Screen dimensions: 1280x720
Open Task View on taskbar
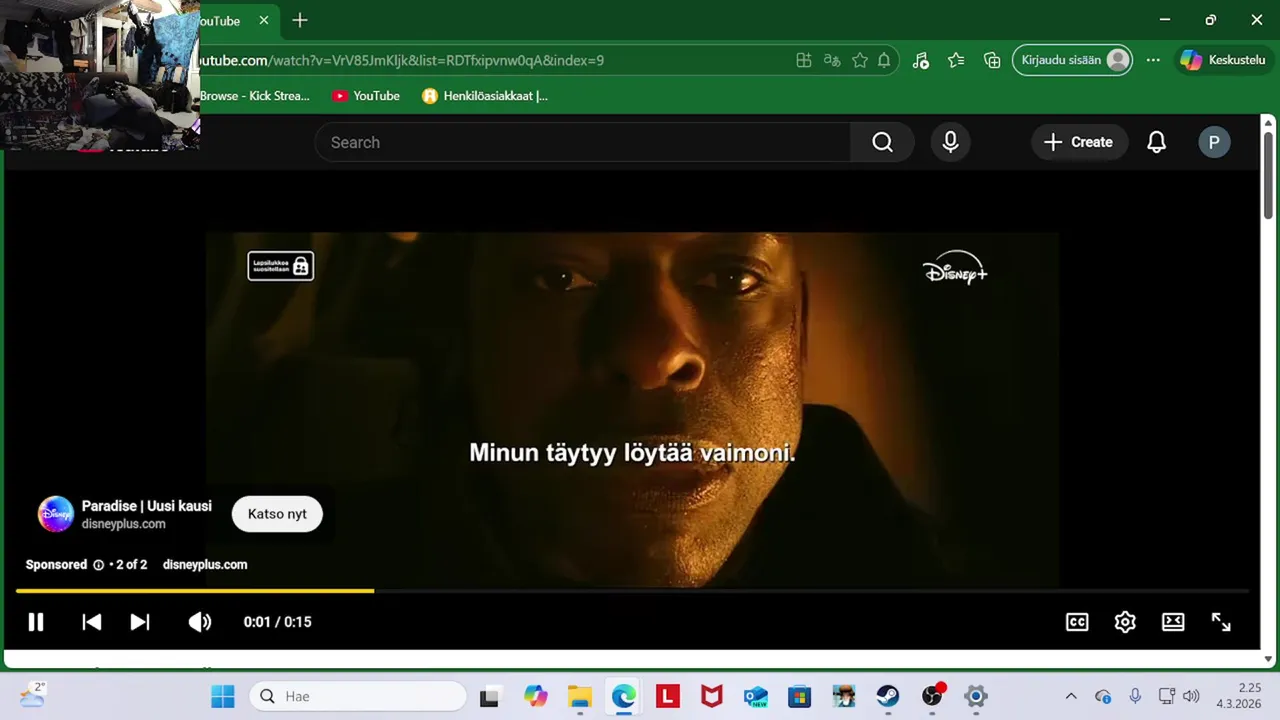pos(489,696)
